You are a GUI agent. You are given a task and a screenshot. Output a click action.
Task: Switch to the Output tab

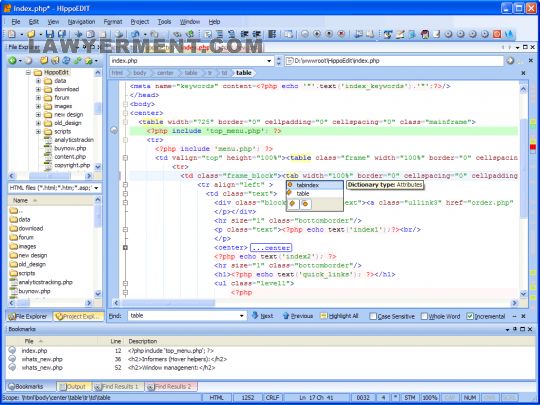click(x=74, y=387)
